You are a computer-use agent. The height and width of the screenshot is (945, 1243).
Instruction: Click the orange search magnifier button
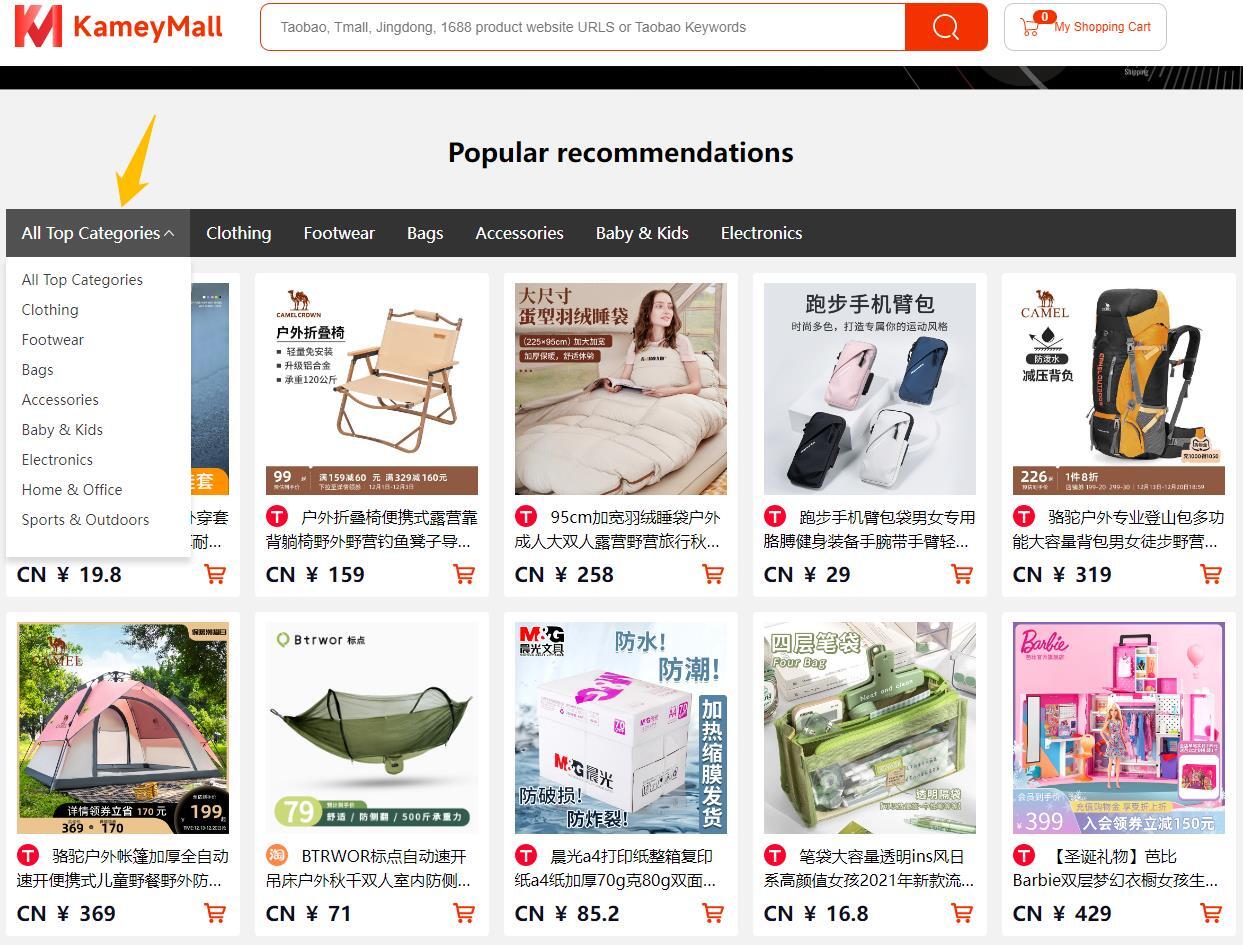pos(945,27)
